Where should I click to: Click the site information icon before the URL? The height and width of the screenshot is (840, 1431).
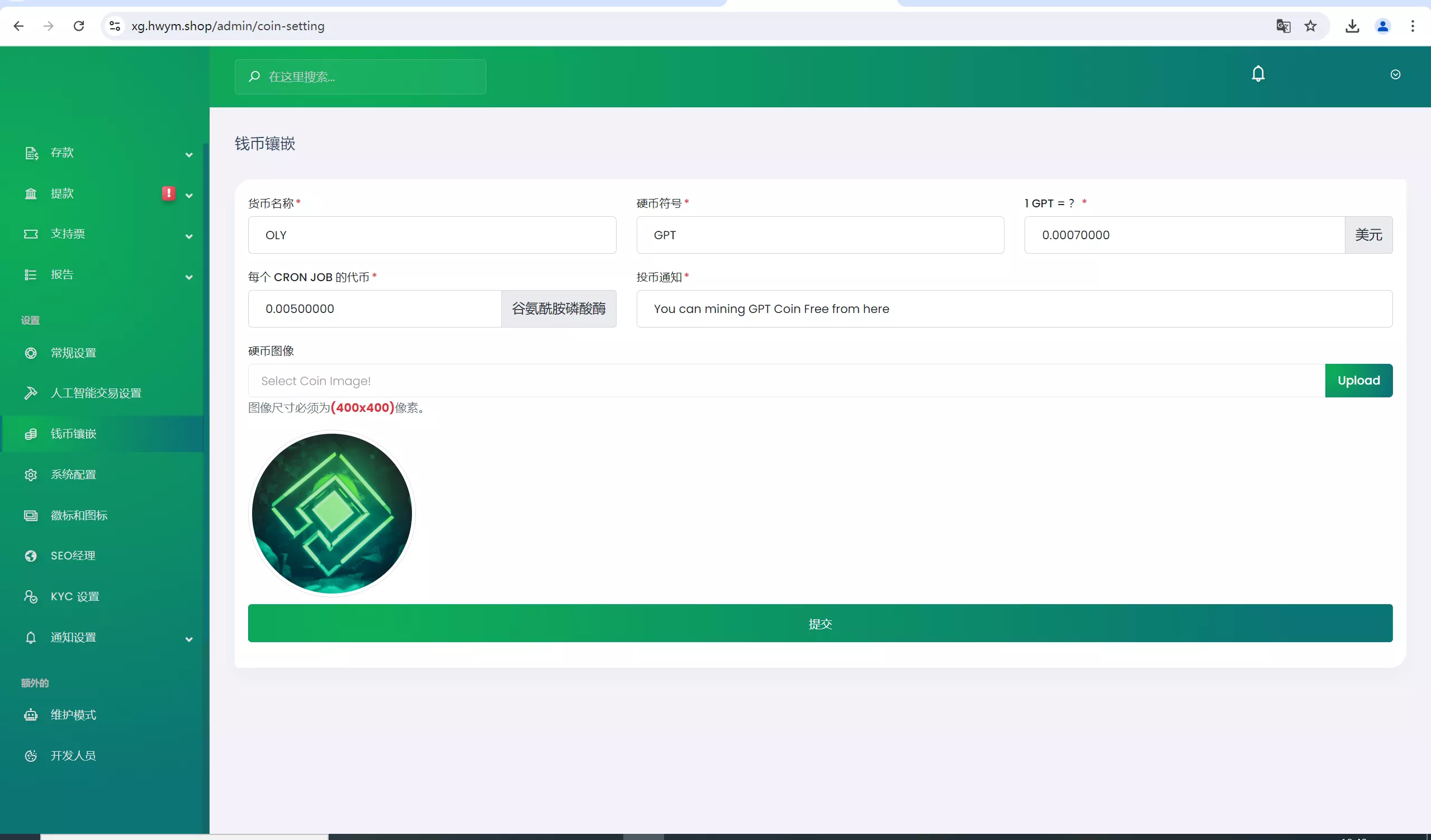click(115, 26)
